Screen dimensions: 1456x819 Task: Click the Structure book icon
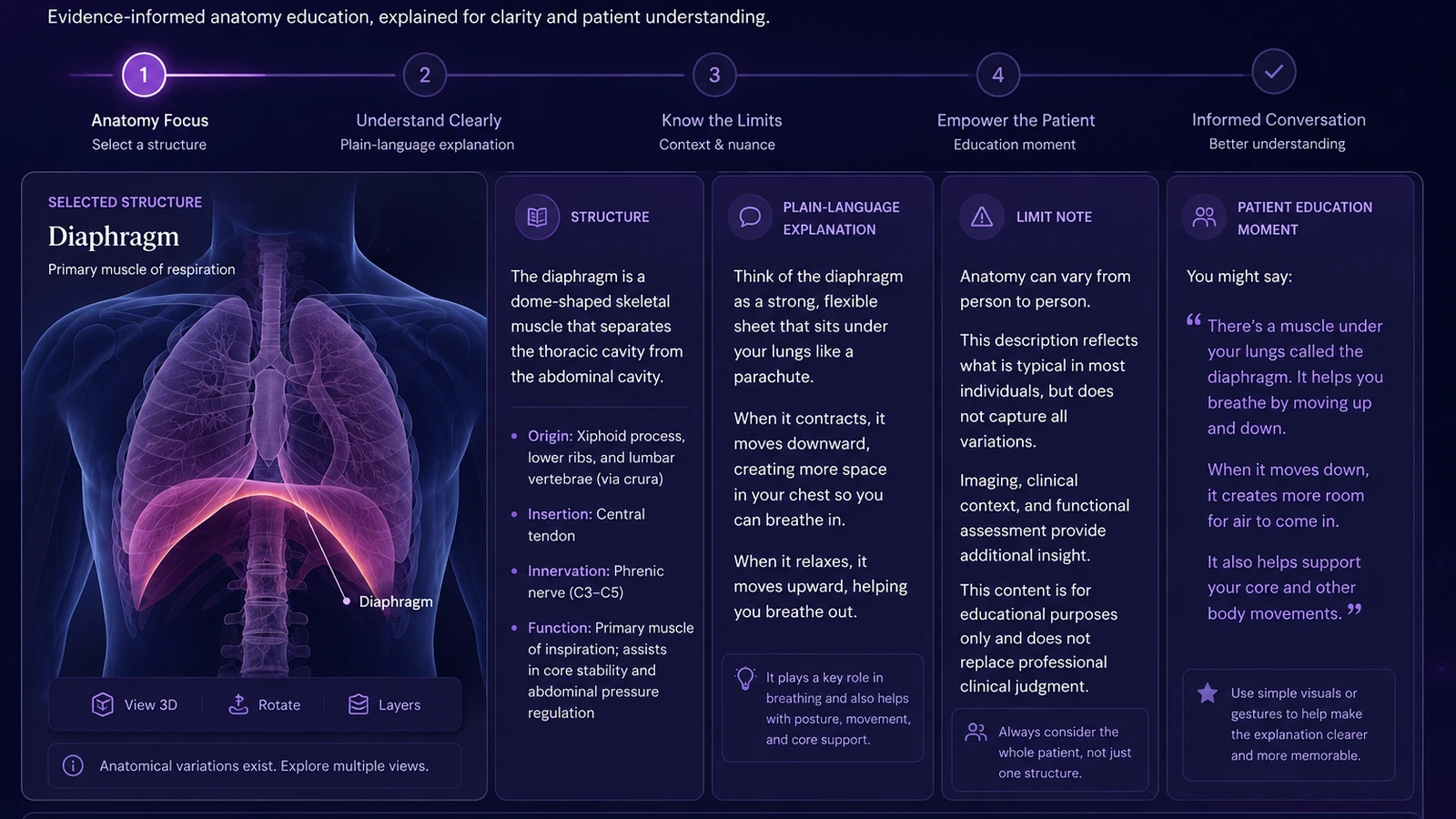click(537, 217)
